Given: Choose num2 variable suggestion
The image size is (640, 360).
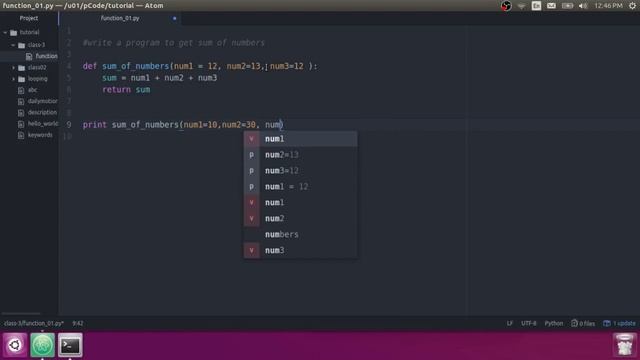Looking at the screenshot, I should coord(300,218).
